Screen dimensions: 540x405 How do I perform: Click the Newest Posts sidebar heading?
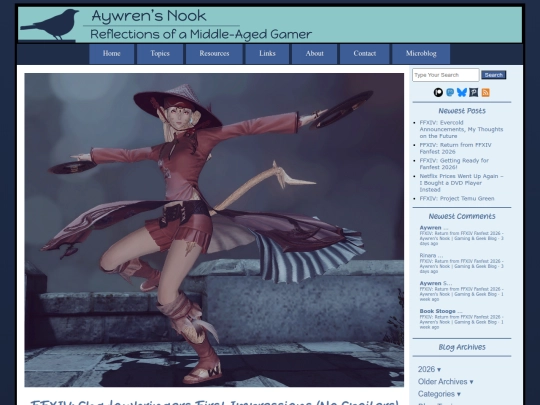[x=462, y=111]
